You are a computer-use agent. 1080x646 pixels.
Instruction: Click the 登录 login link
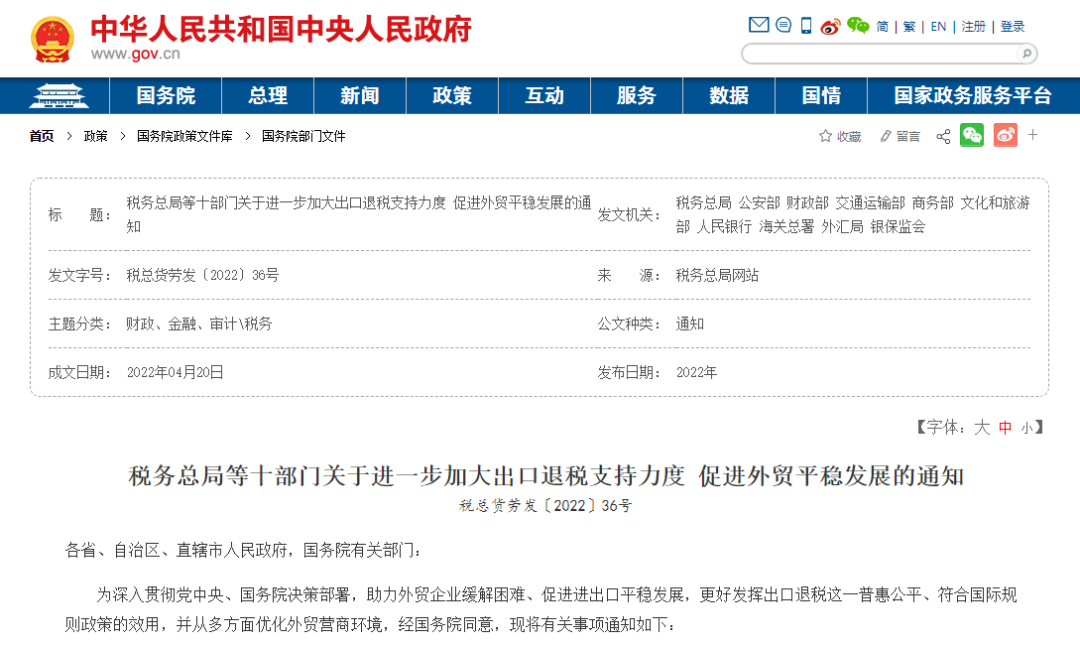(x=1012, y=27)
